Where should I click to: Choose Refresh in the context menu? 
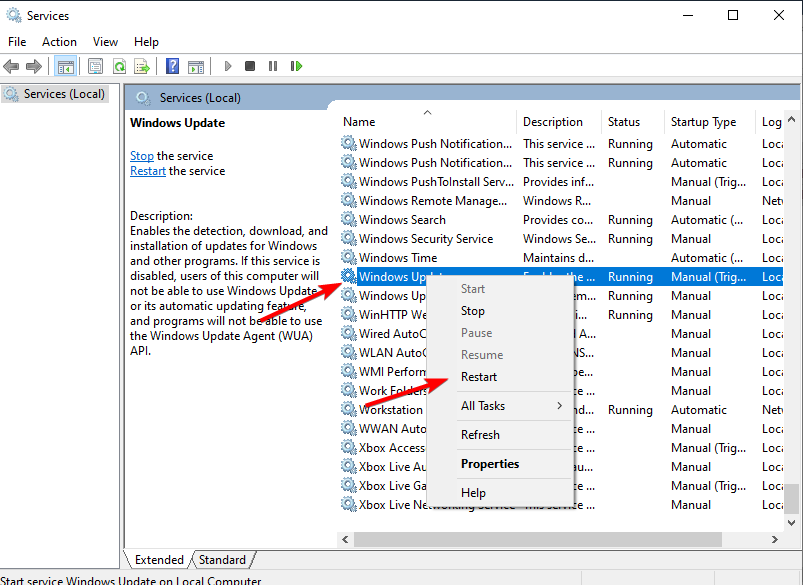coord(499,434)
